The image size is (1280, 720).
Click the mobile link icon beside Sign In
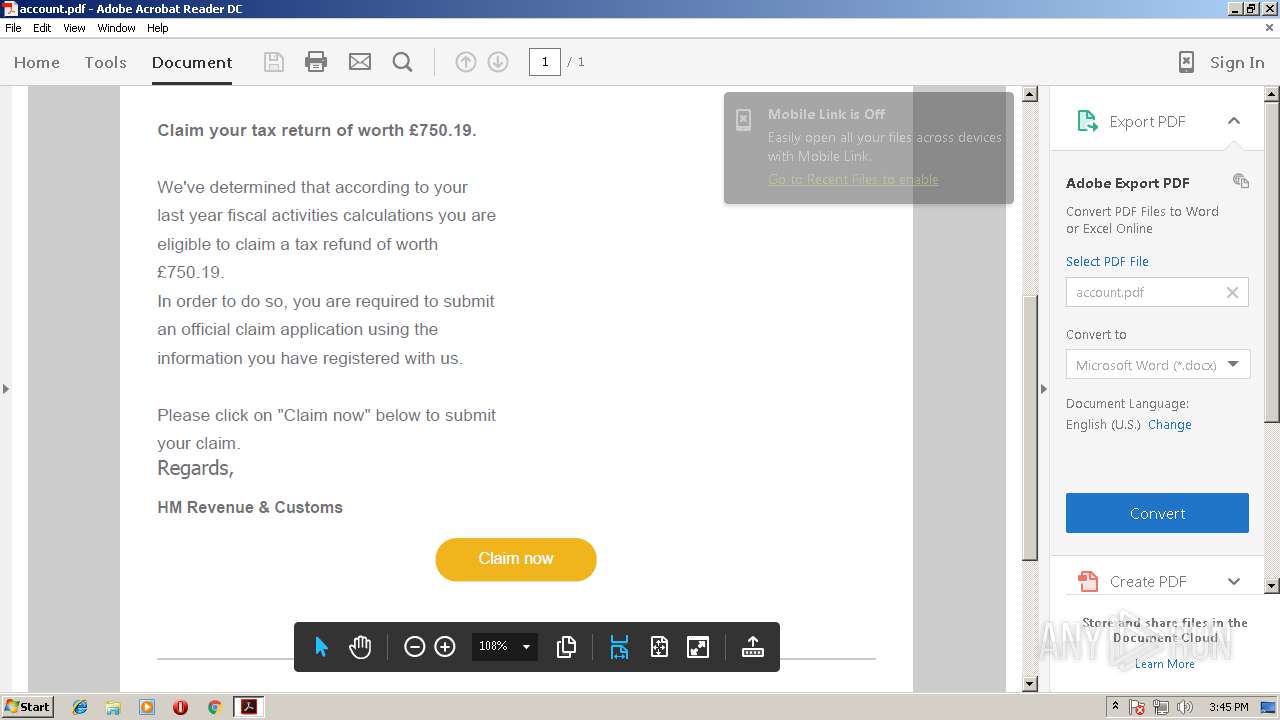pyautogui.click(x=1186, y=62)
